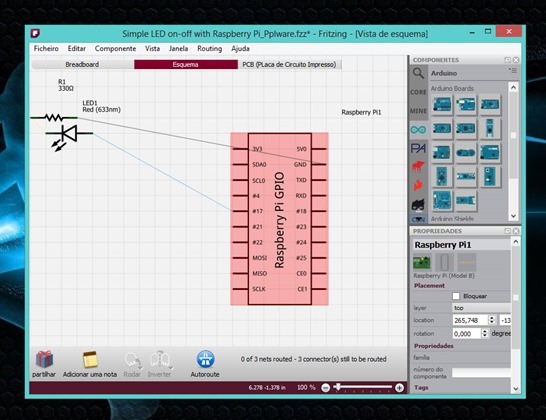Select the CORE parts bin
This screenshot has width=546, height=420.
coord(418,92)
